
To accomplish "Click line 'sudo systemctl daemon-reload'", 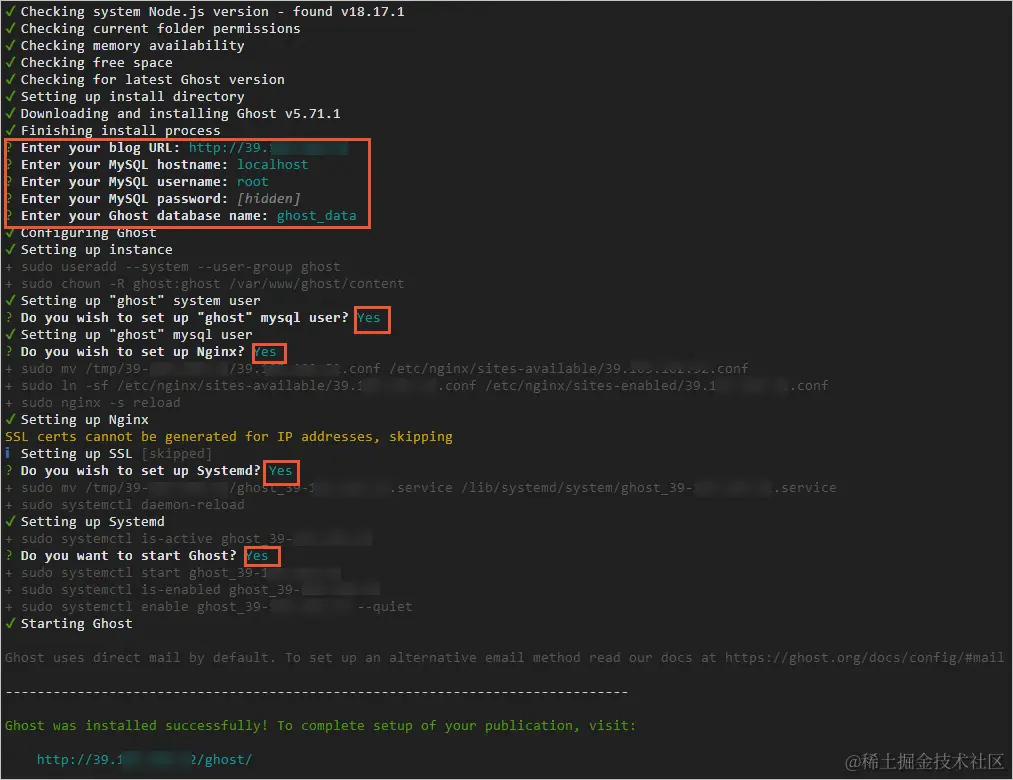I will pos(125,505).
